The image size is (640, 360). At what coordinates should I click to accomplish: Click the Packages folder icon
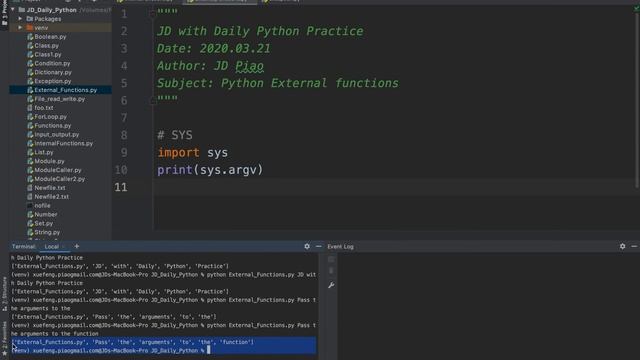point(29,19)
